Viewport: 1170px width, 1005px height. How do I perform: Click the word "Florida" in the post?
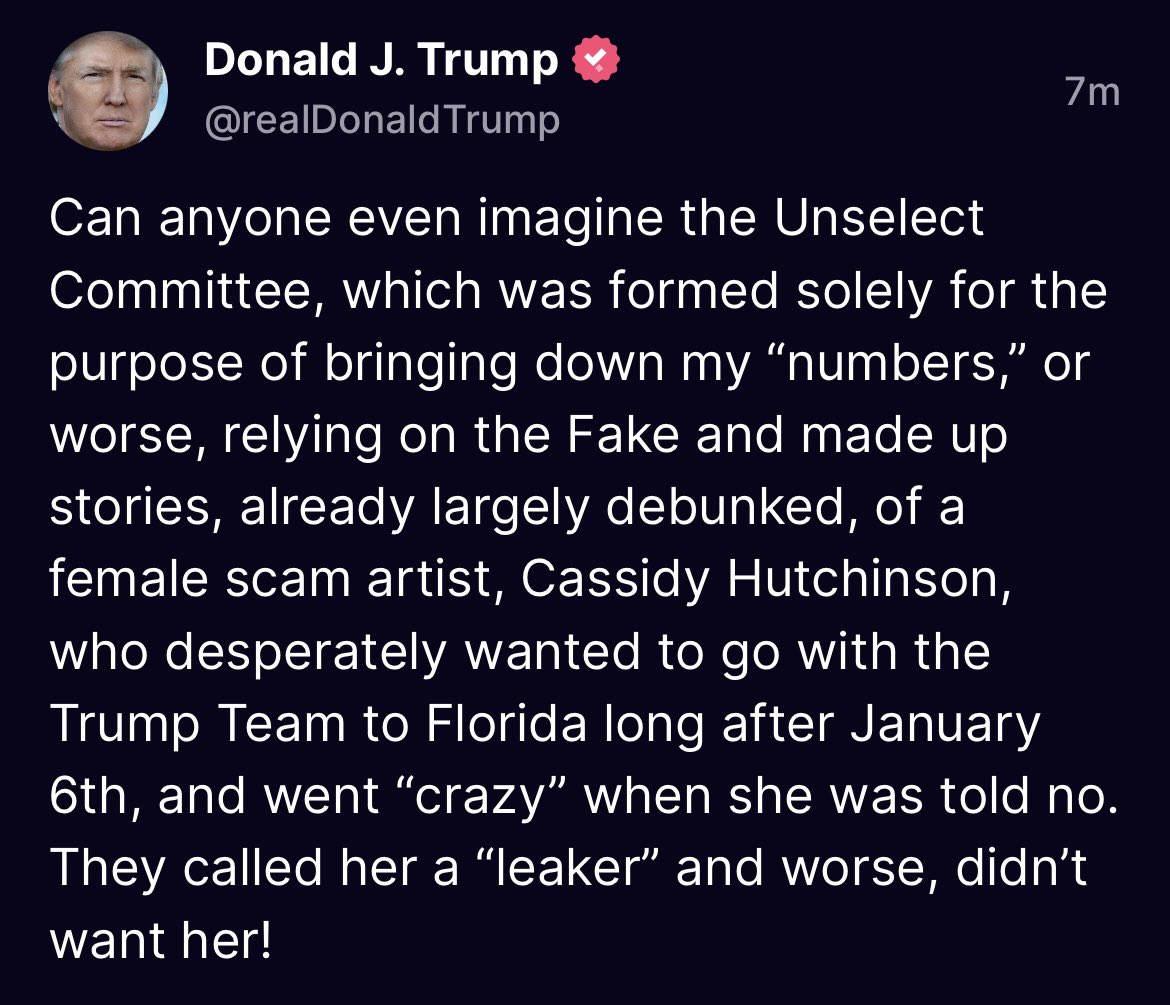tap(507, 724)
